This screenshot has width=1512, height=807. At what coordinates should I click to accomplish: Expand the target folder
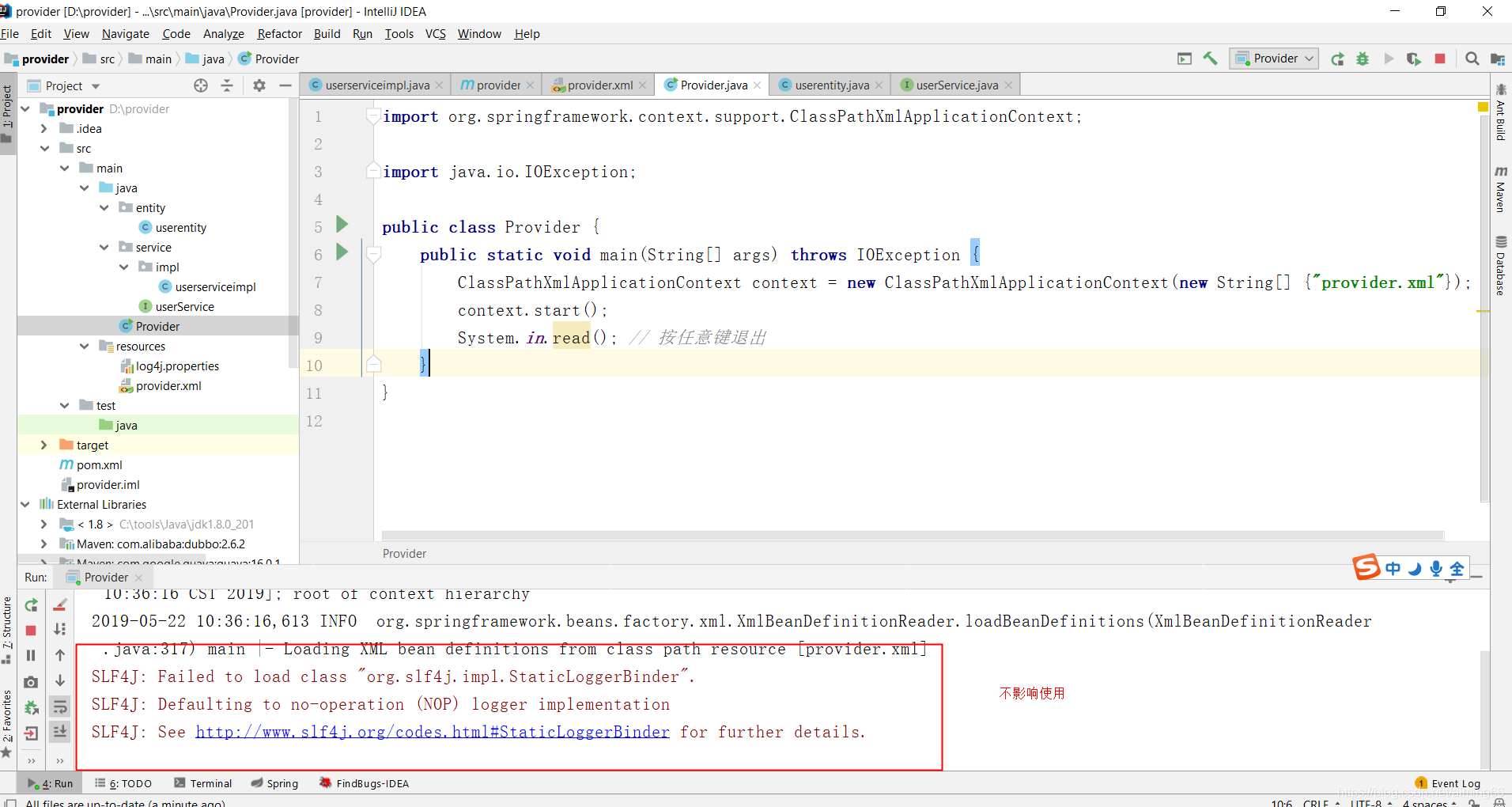pos(44,445)
